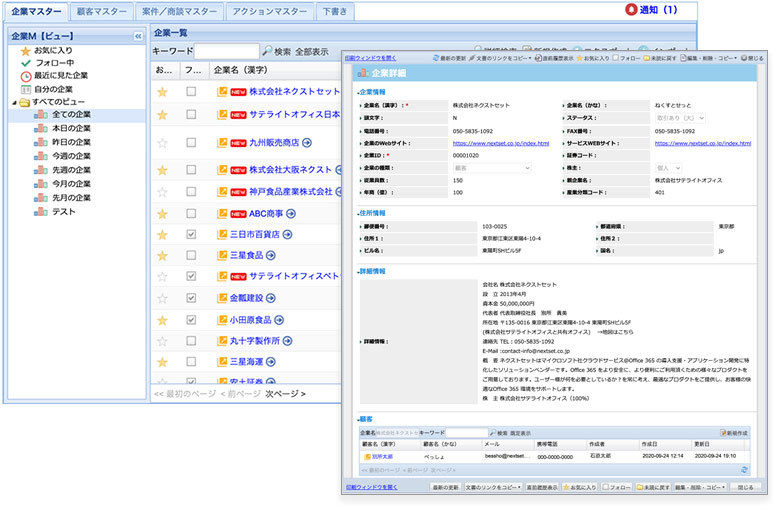This screenshot has height=518, width=784.
Task: Uncheck follow checkbox for 三日市百貨店
Action: click(x=191, y=234)
